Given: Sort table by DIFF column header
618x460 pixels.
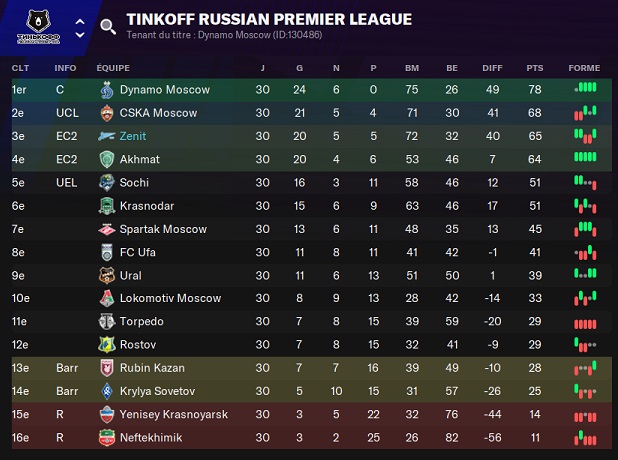Looking at the screenshot, I should [492, 68].
